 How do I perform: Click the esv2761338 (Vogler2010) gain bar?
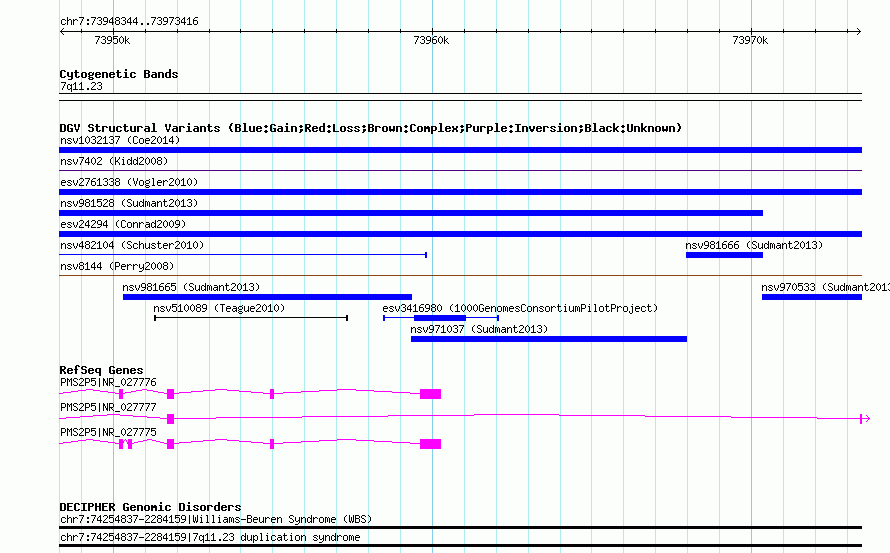pyautogui.click(x=460, y=192)
